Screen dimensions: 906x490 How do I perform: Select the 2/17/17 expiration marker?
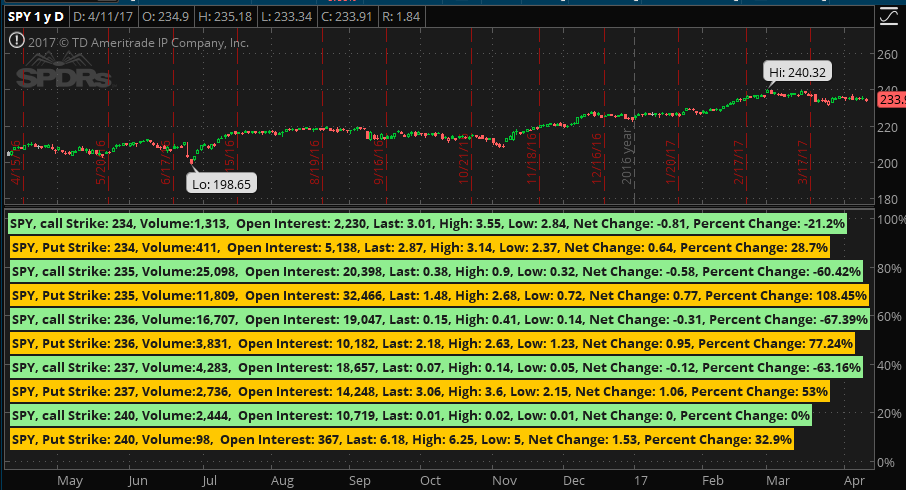738,162
